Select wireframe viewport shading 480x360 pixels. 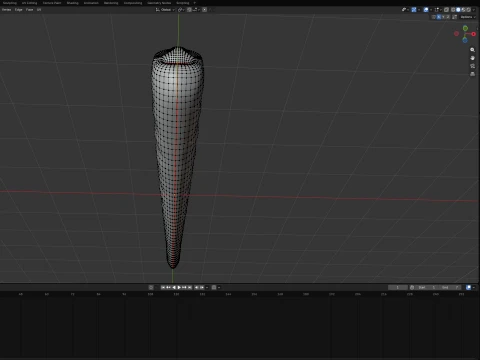point(453,10)
